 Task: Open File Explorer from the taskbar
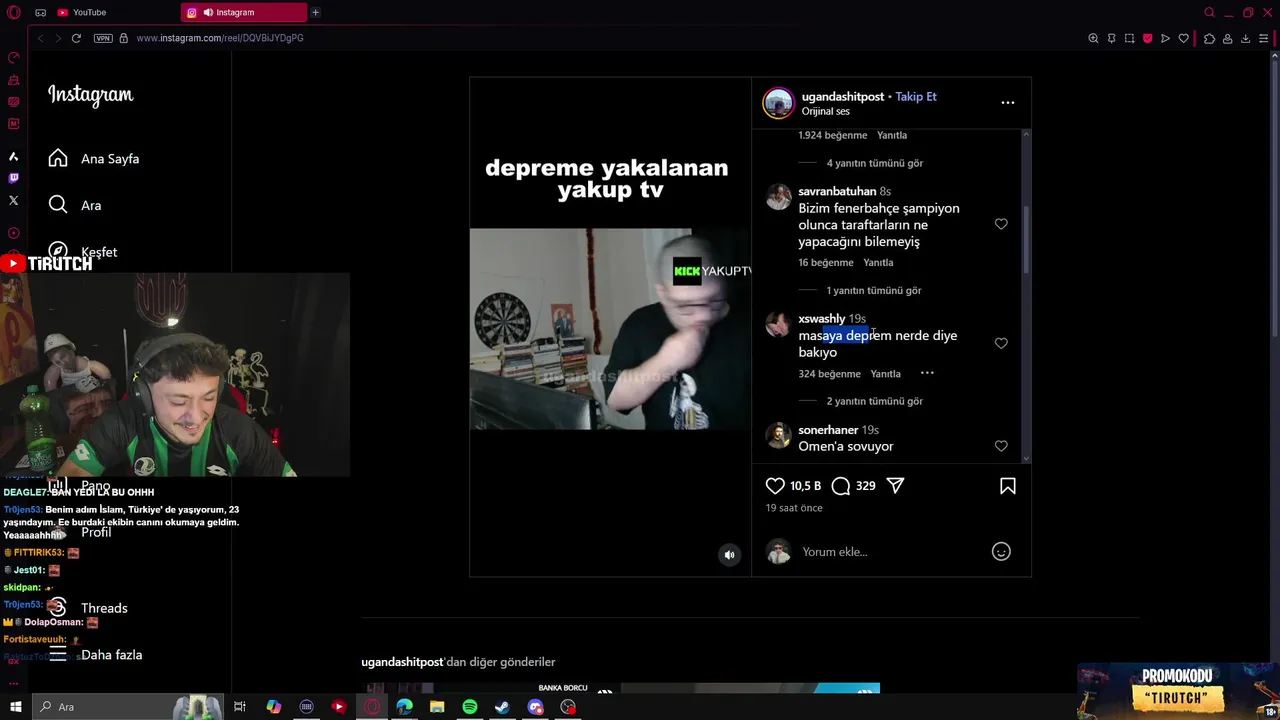click(437, 707)
